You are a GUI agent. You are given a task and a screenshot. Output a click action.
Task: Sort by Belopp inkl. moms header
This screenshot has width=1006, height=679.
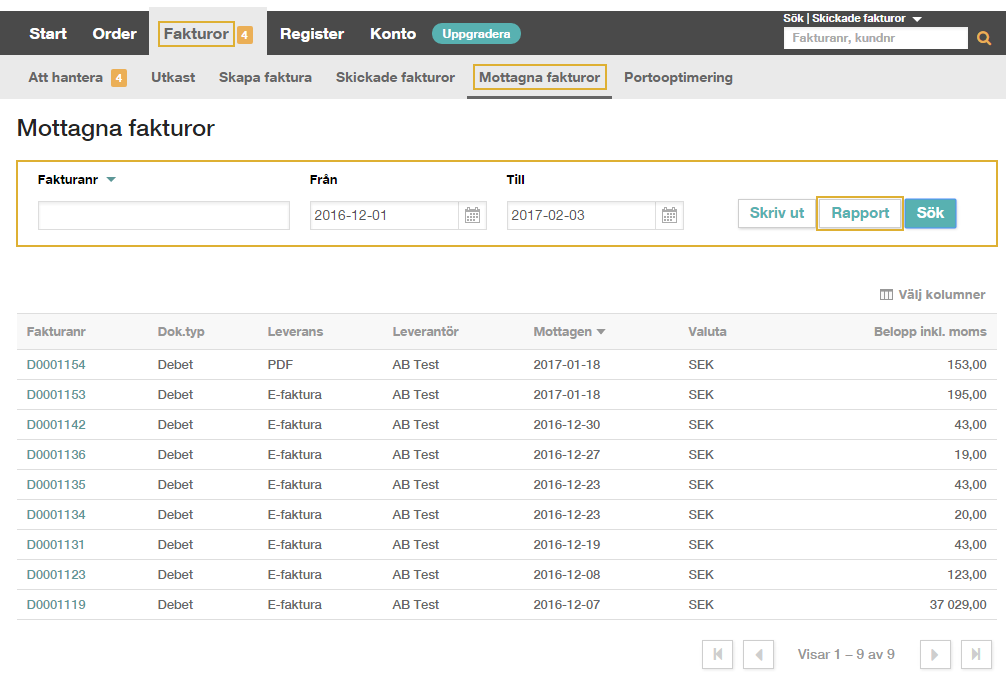pos(930,332)
